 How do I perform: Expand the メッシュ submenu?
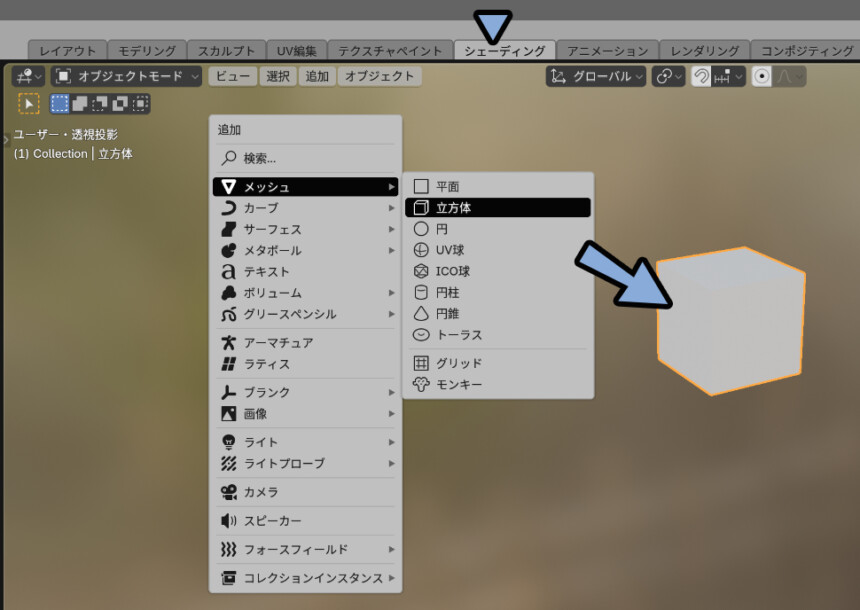pyautogui.click(x=305, y=187)
